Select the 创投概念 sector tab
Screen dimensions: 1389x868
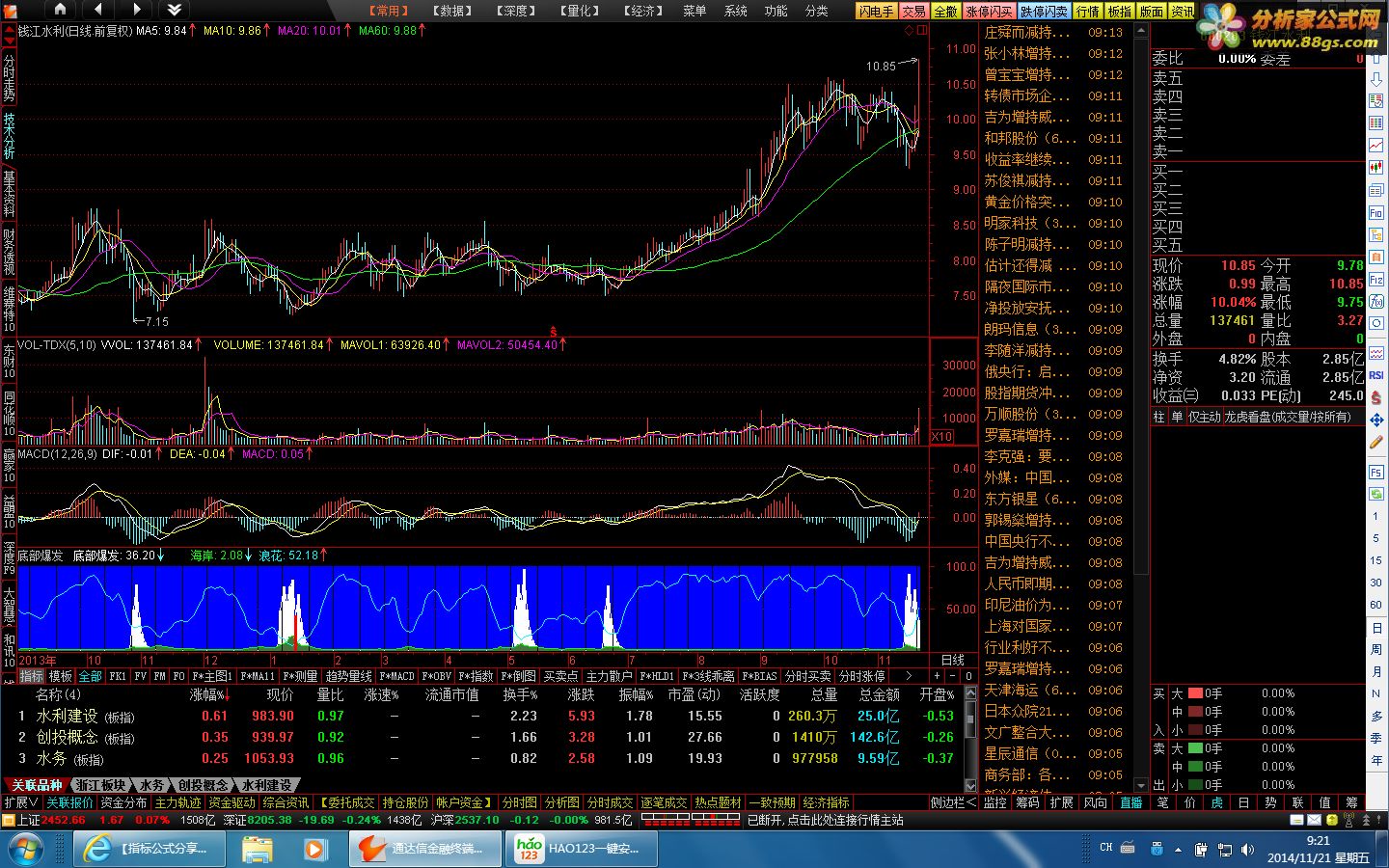pos(204,785)
